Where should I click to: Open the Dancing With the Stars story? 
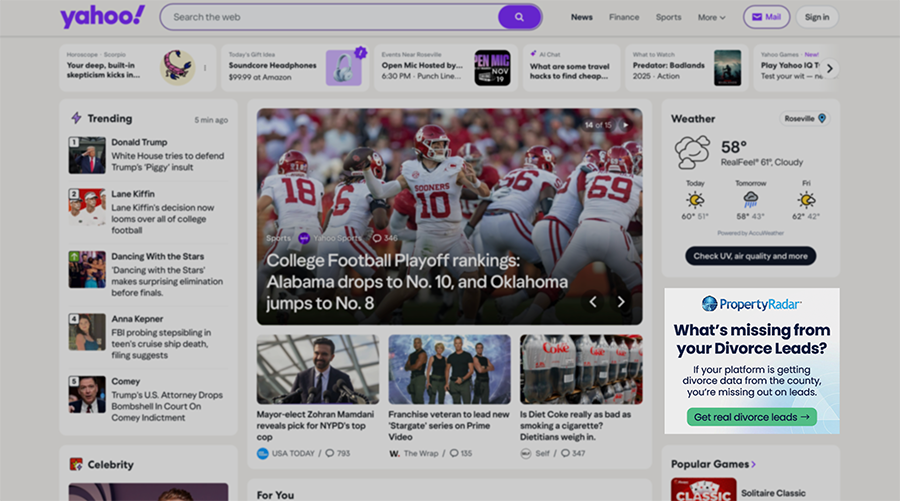coord(148,274)
